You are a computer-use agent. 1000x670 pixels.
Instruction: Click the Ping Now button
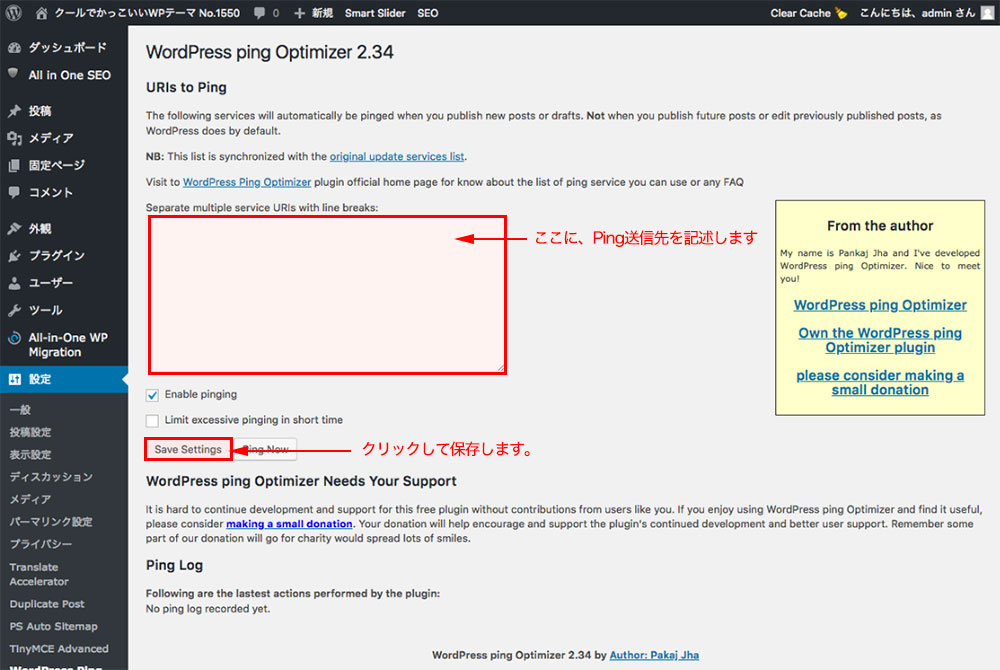265,449
